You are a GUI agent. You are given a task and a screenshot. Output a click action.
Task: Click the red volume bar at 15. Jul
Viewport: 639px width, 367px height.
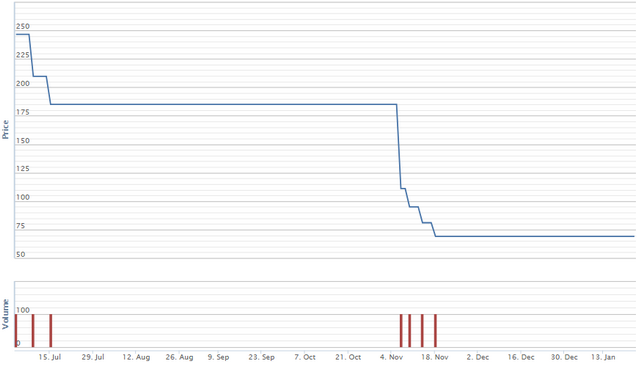point(51,331)
